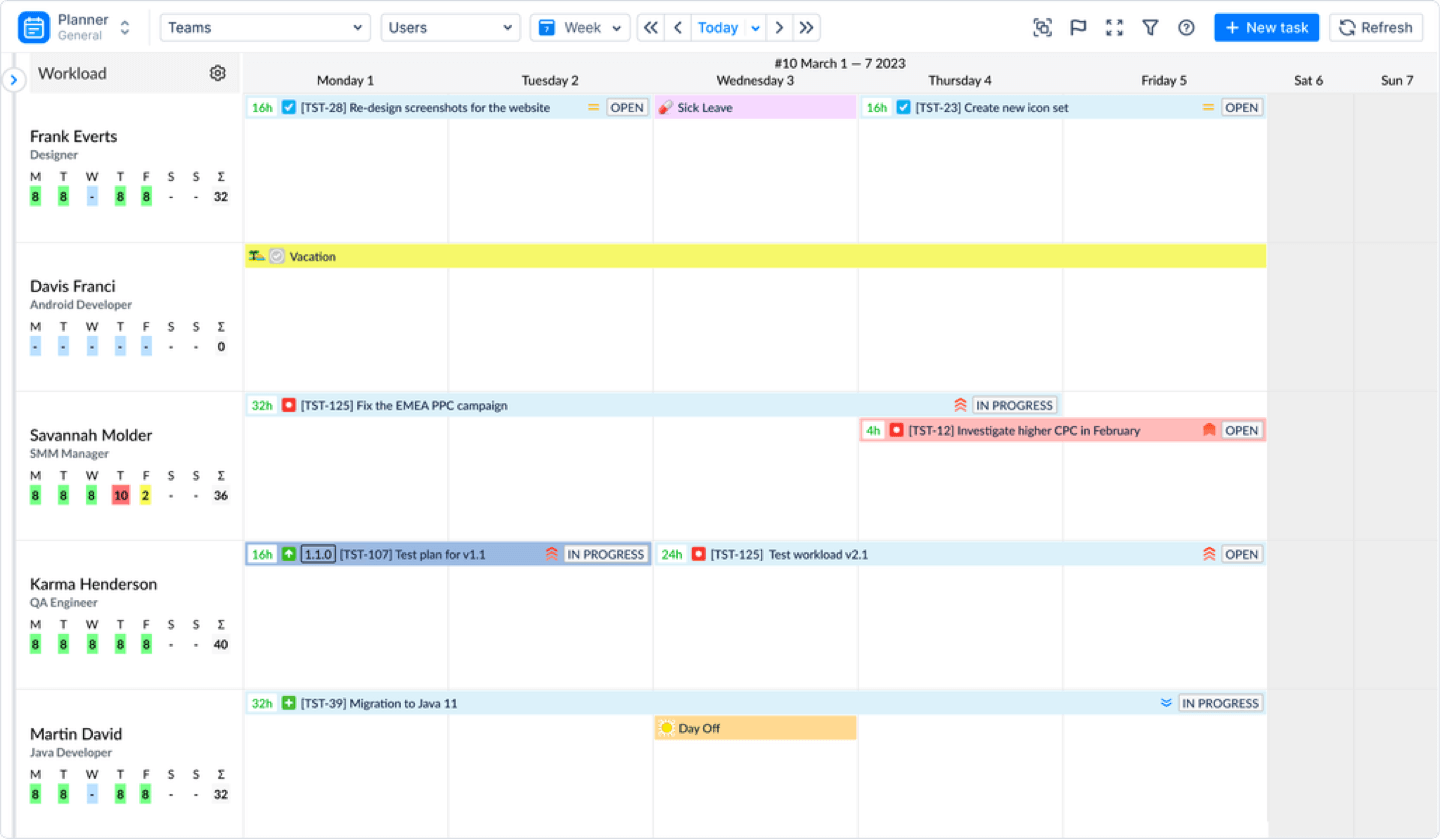Toggle checkbox on TST-23 icon set task

(x=903, y=107)
